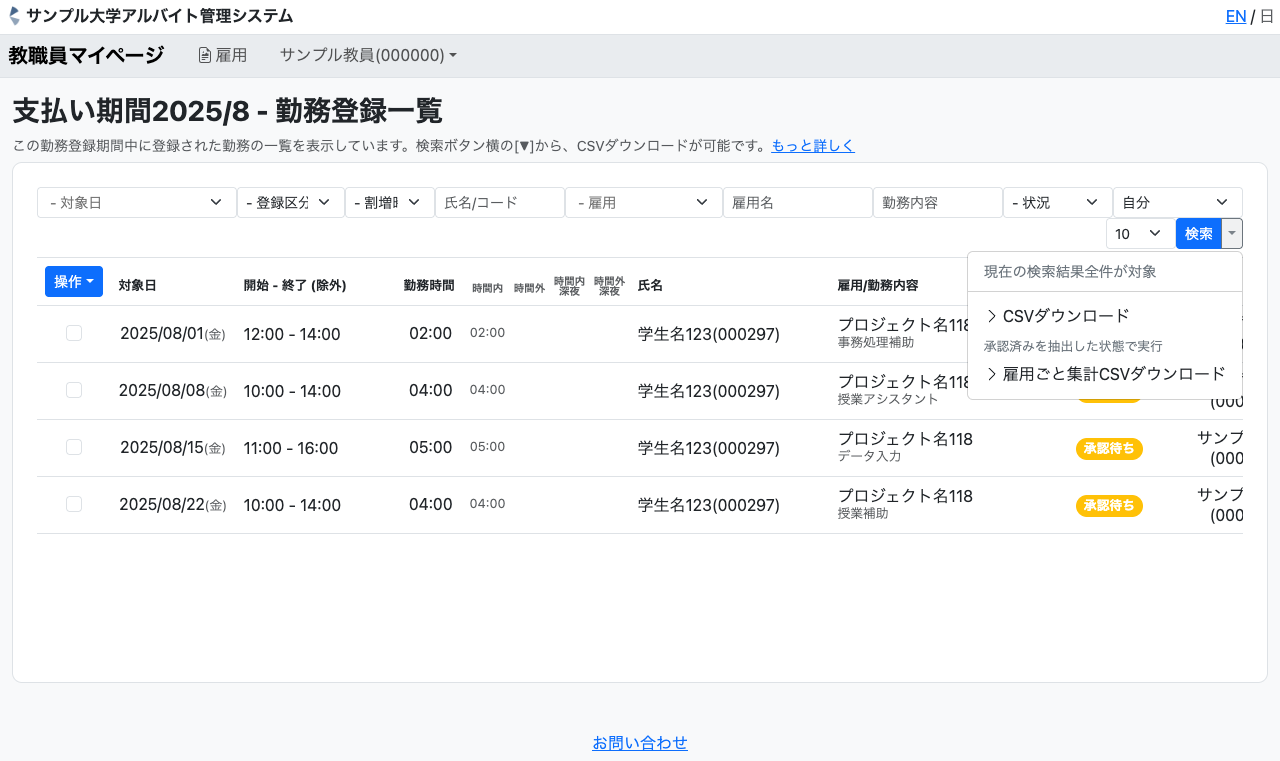
Task: Open the サンプル教員(000000) user menu
Action: 368,56
